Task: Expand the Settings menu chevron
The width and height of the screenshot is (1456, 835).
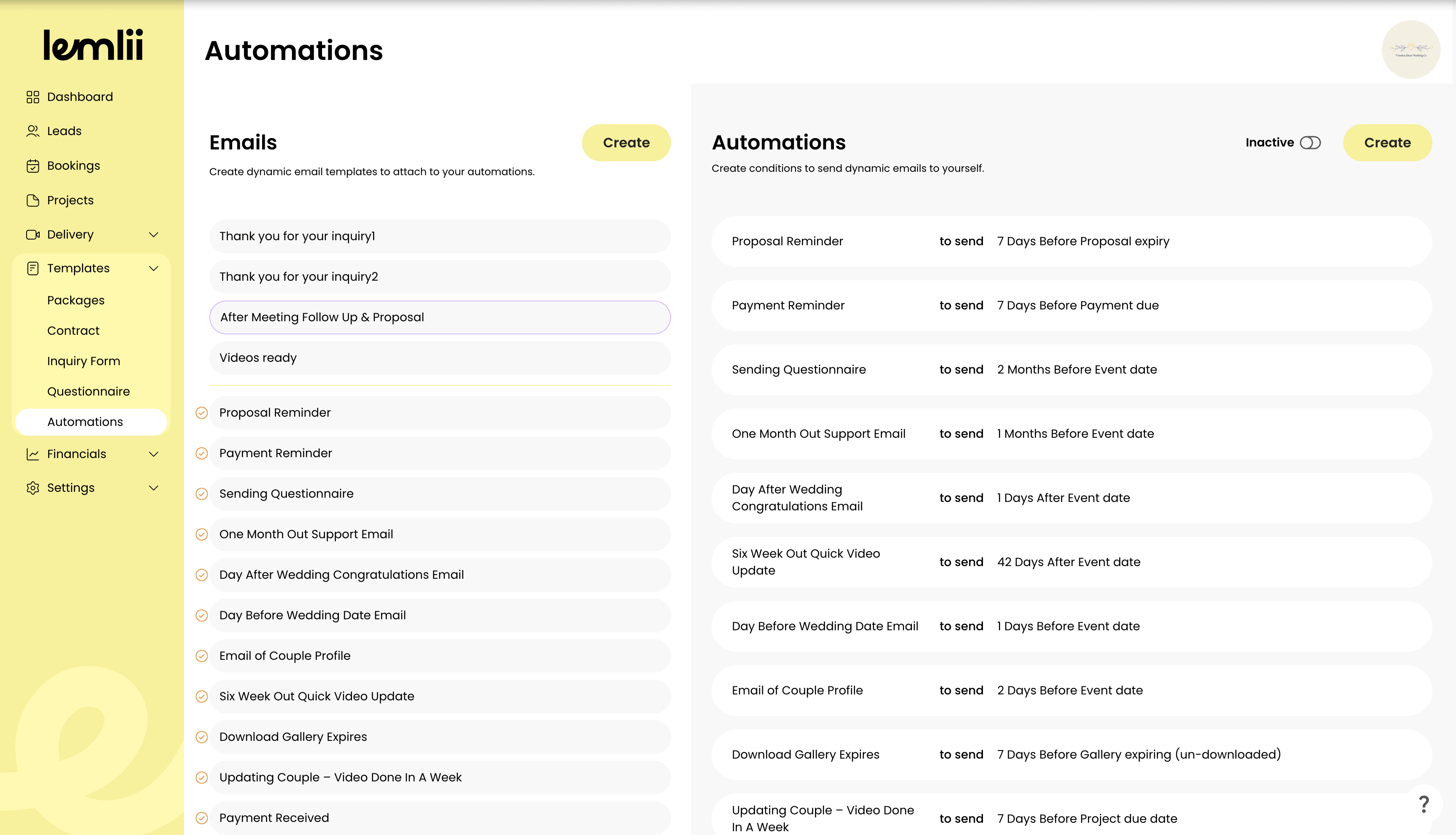Action: tap(154, 488)
